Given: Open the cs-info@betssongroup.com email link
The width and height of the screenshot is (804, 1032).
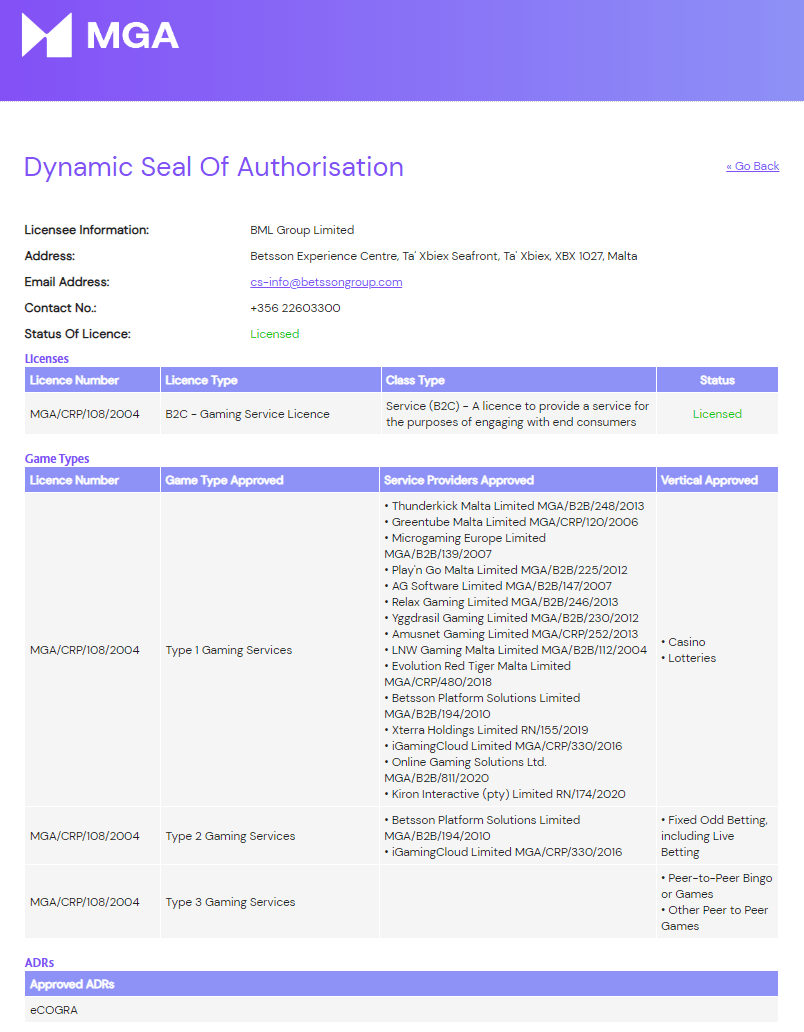Looking at the screenshot, I should (x=326, y=282).
